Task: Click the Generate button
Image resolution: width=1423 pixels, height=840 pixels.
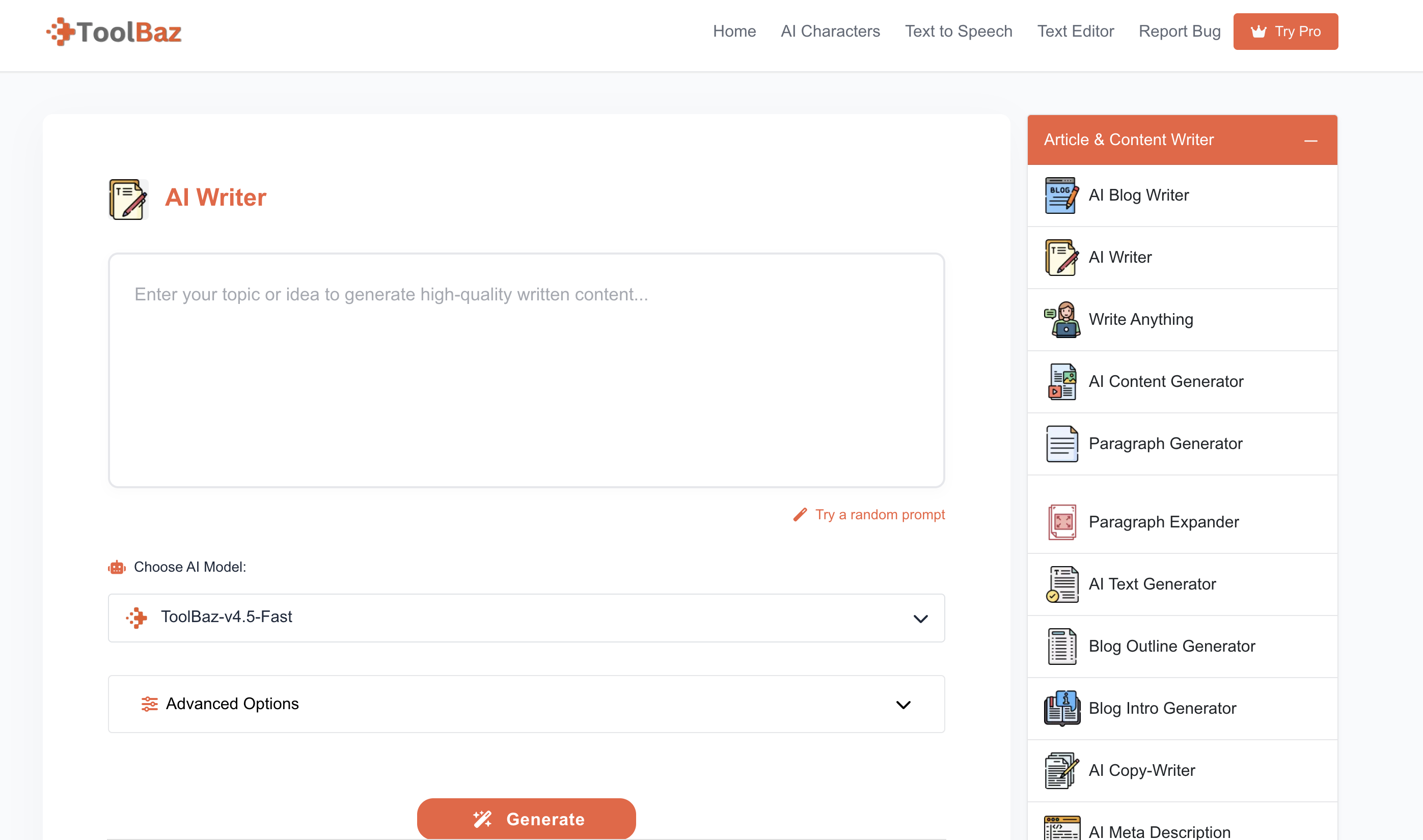Action: [526, 819]
